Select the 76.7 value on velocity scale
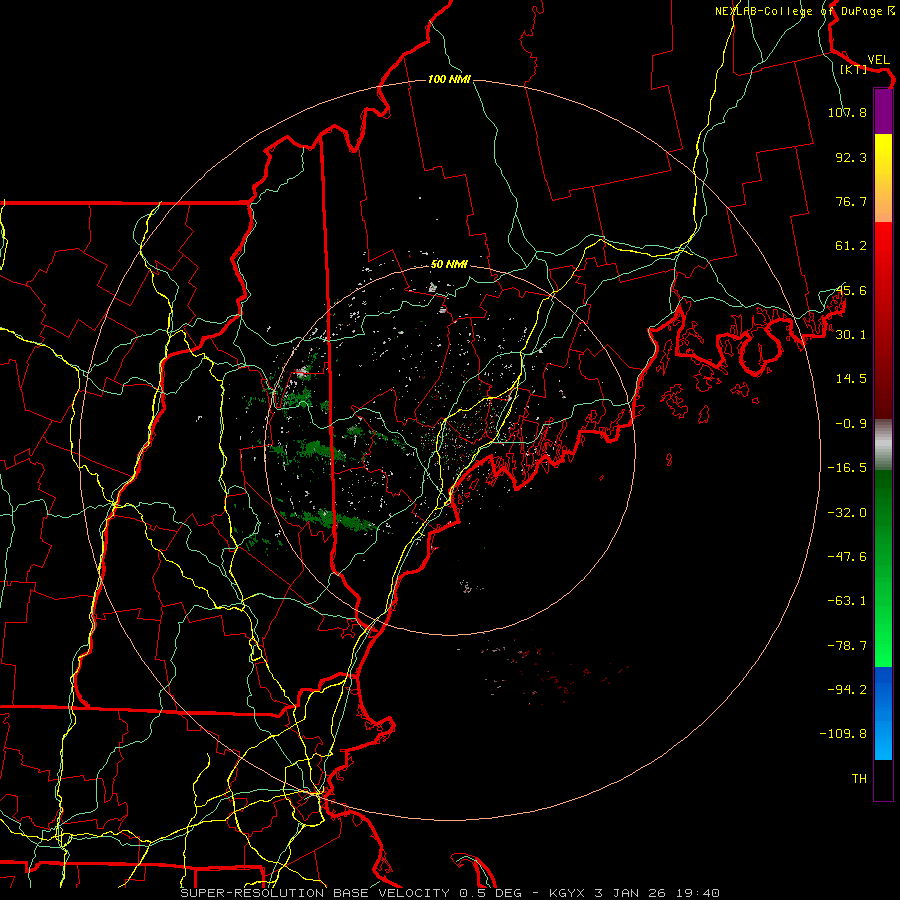Viewport: 900px width, 900px height. [x=851, y=201]
